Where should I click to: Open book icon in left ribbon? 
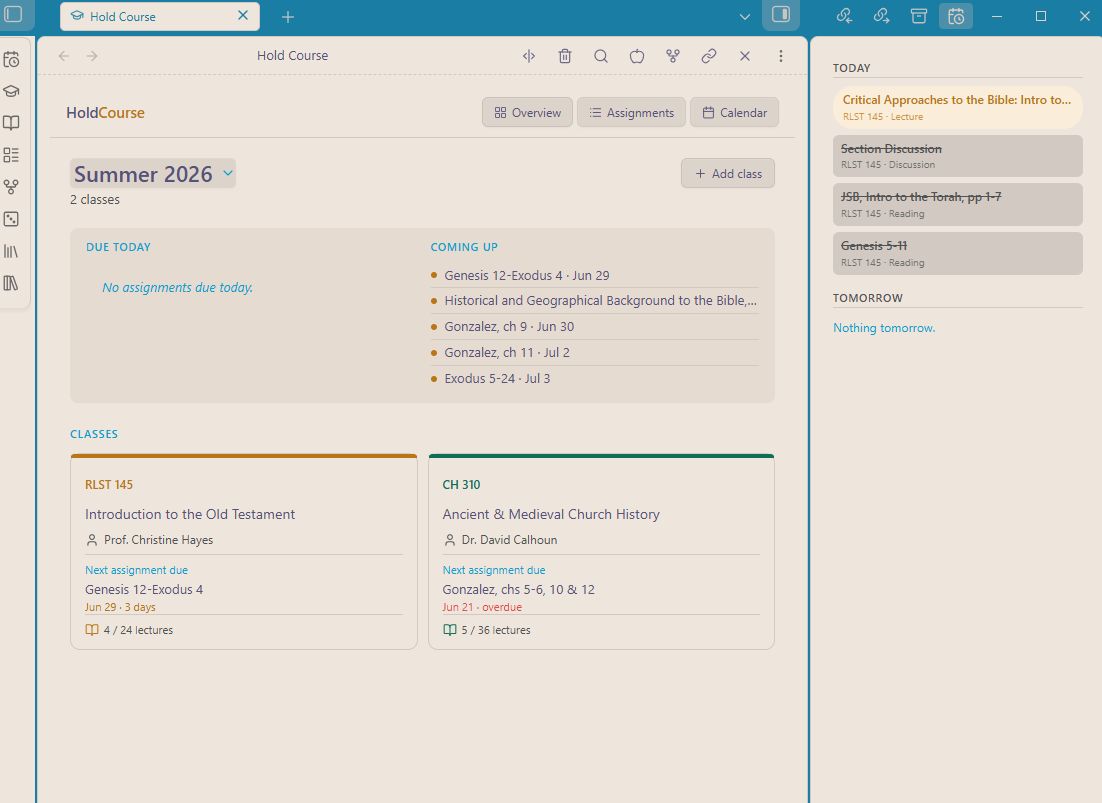pos(11,123)
